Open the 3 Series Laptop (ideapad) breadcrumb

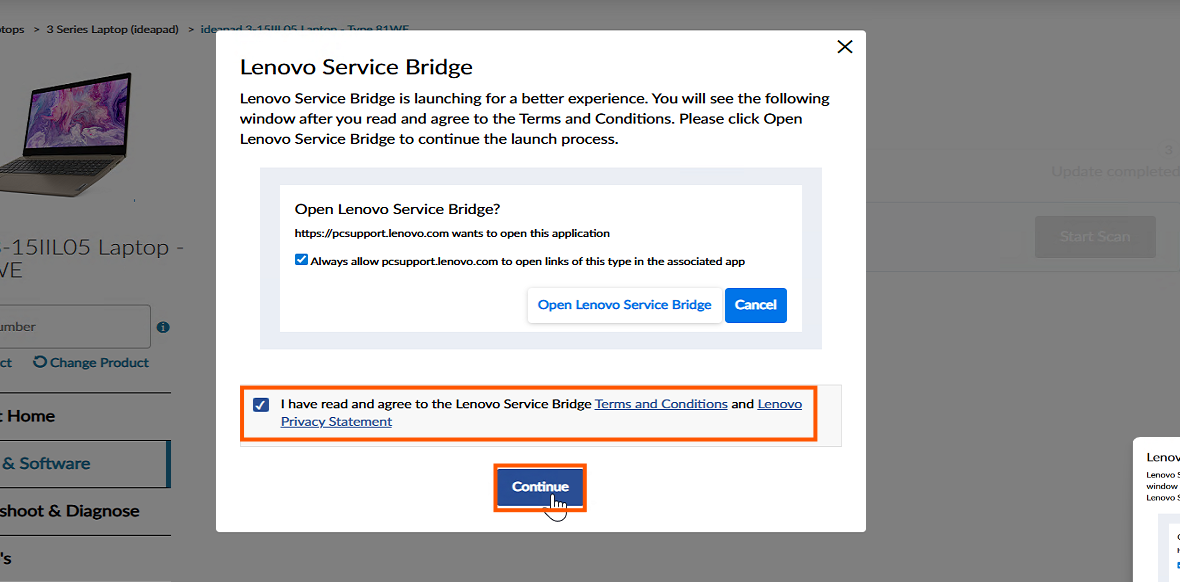(x=112, y=29)
